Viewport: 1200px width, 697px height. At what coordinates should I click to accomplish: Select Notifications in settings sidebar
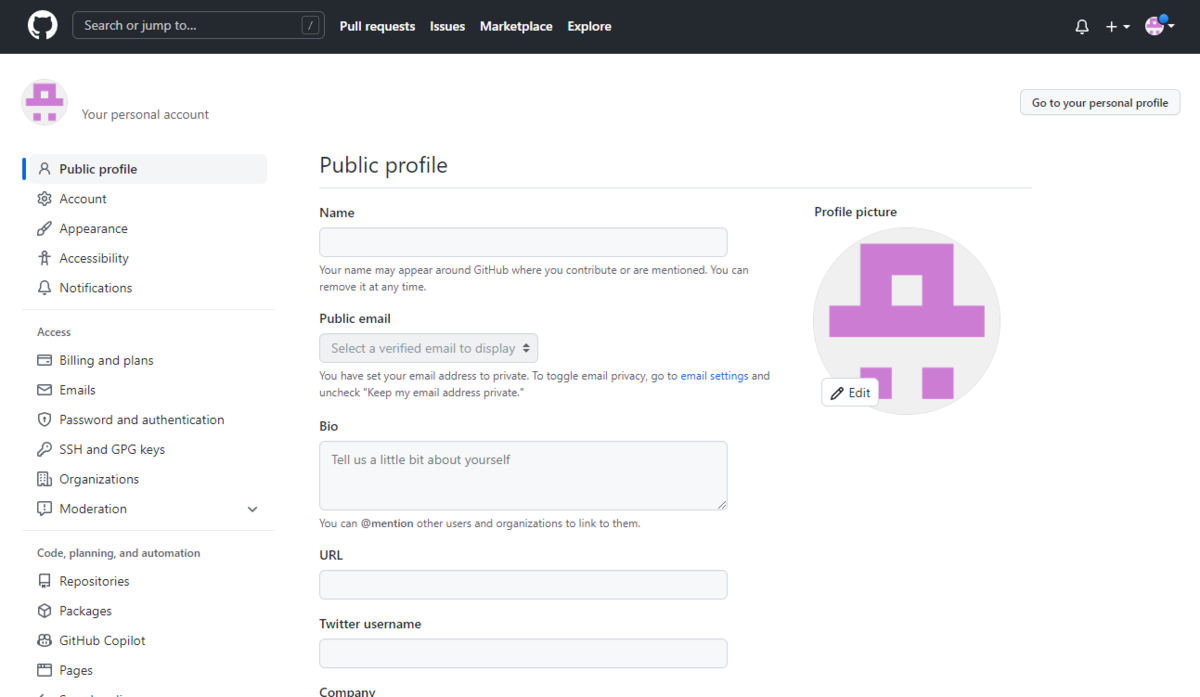tap(95, 288)
